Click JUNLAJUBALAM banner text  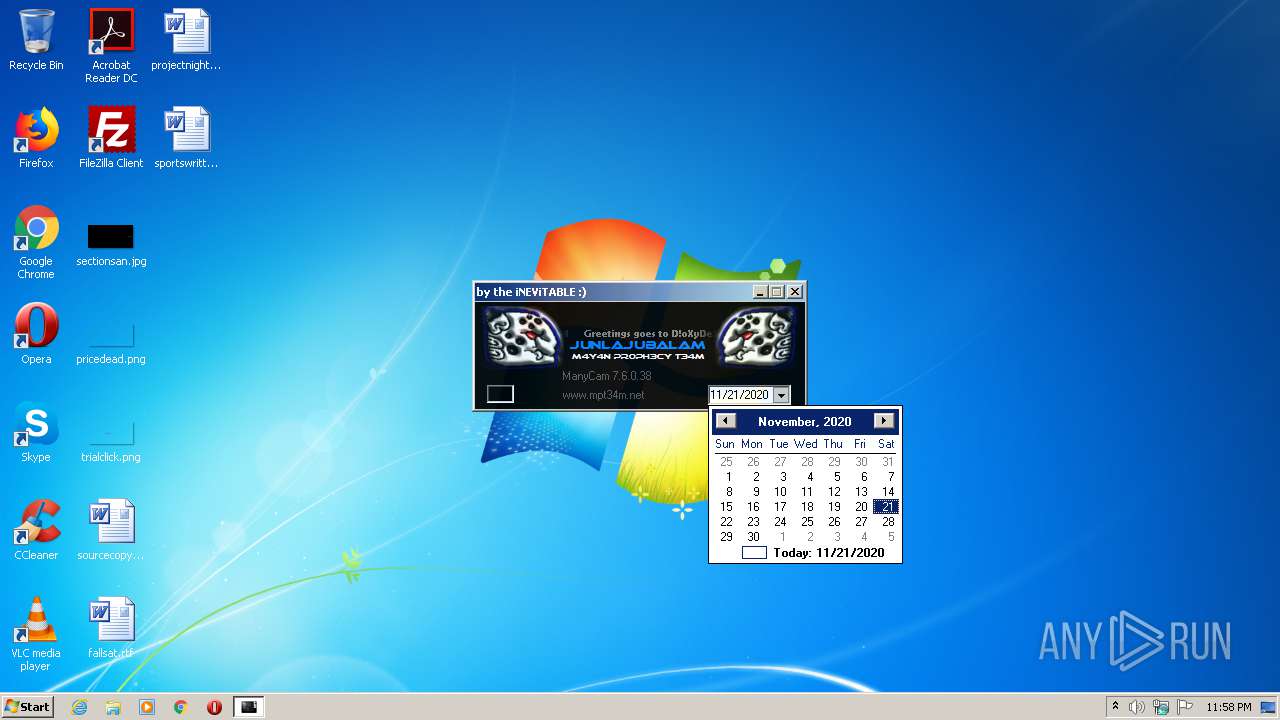[637, 345]
